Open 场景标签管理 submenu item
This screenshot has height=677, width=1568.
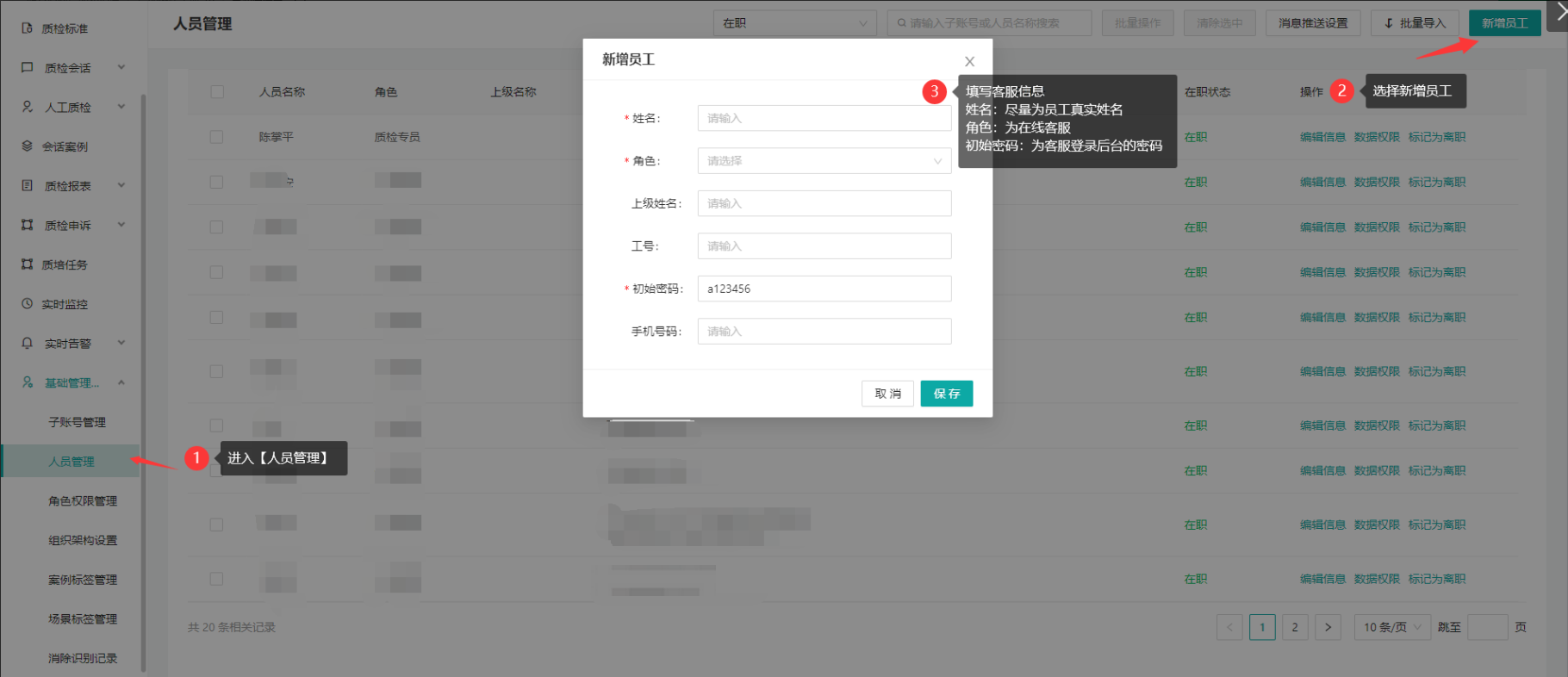[x=83, y=619]
